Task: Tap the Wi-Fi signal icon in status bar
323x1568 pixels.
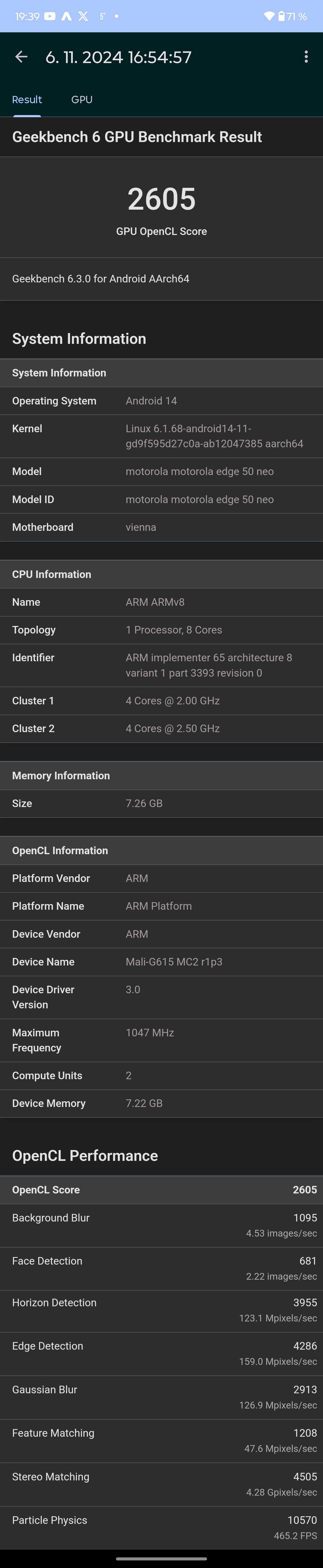Action: tap(269, 16)
